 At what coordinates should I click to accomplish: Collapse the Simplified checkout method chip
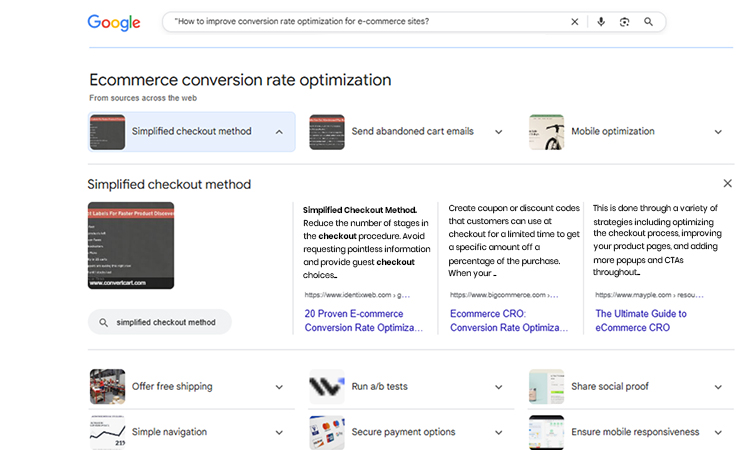(279, 132)
